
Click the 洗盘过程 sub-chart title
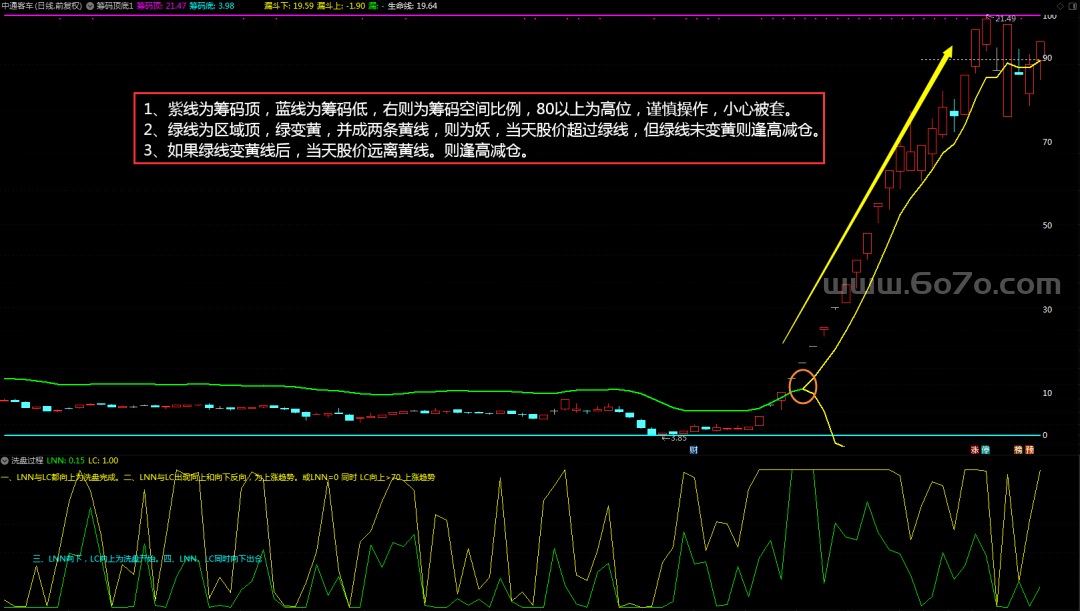point(27,460)
